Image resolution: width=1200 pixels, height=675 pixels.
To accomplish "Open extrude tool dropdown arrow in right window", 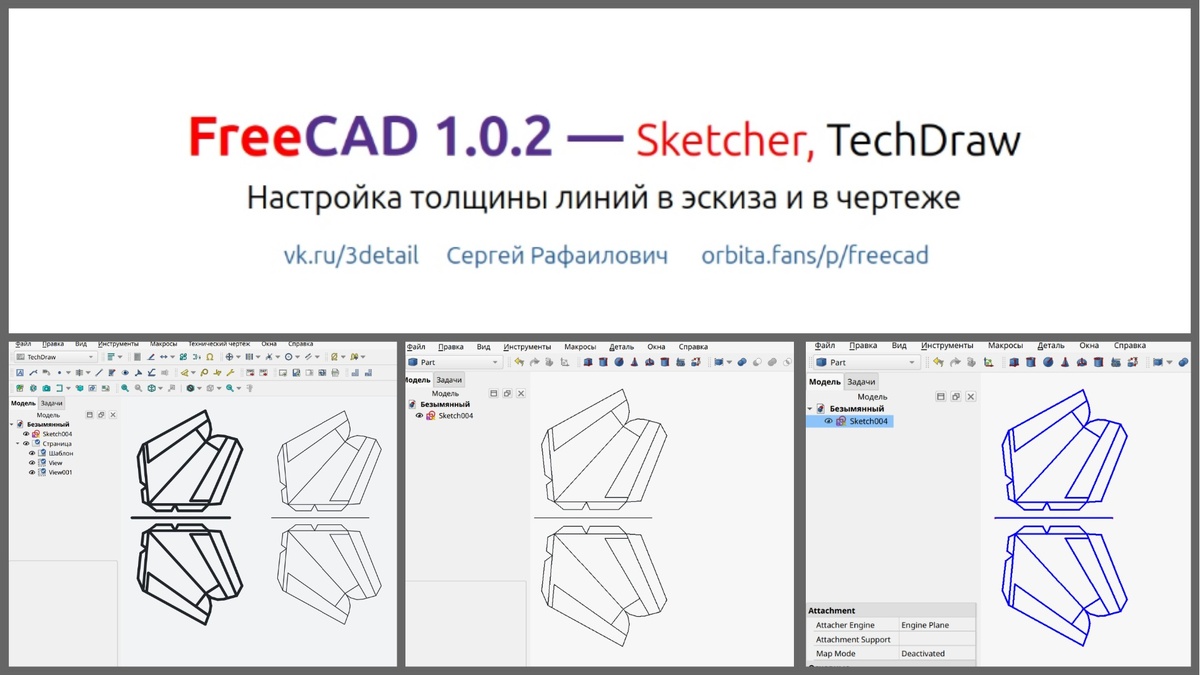I will 1169,362.
